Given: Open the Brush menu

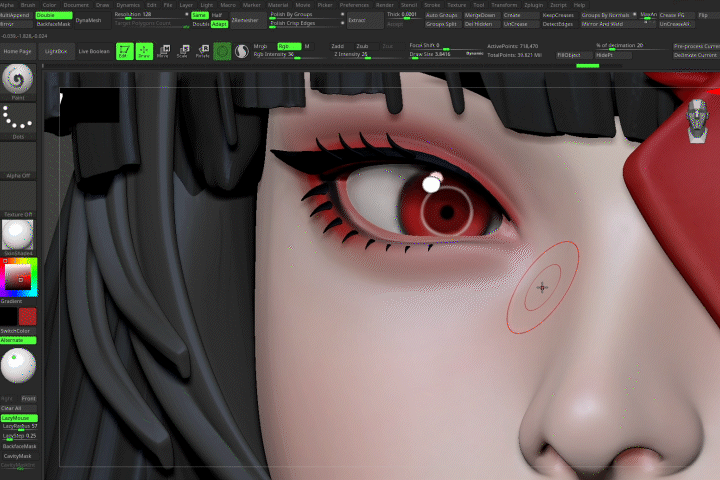Looking at the screenshot, I should [28, 5].
